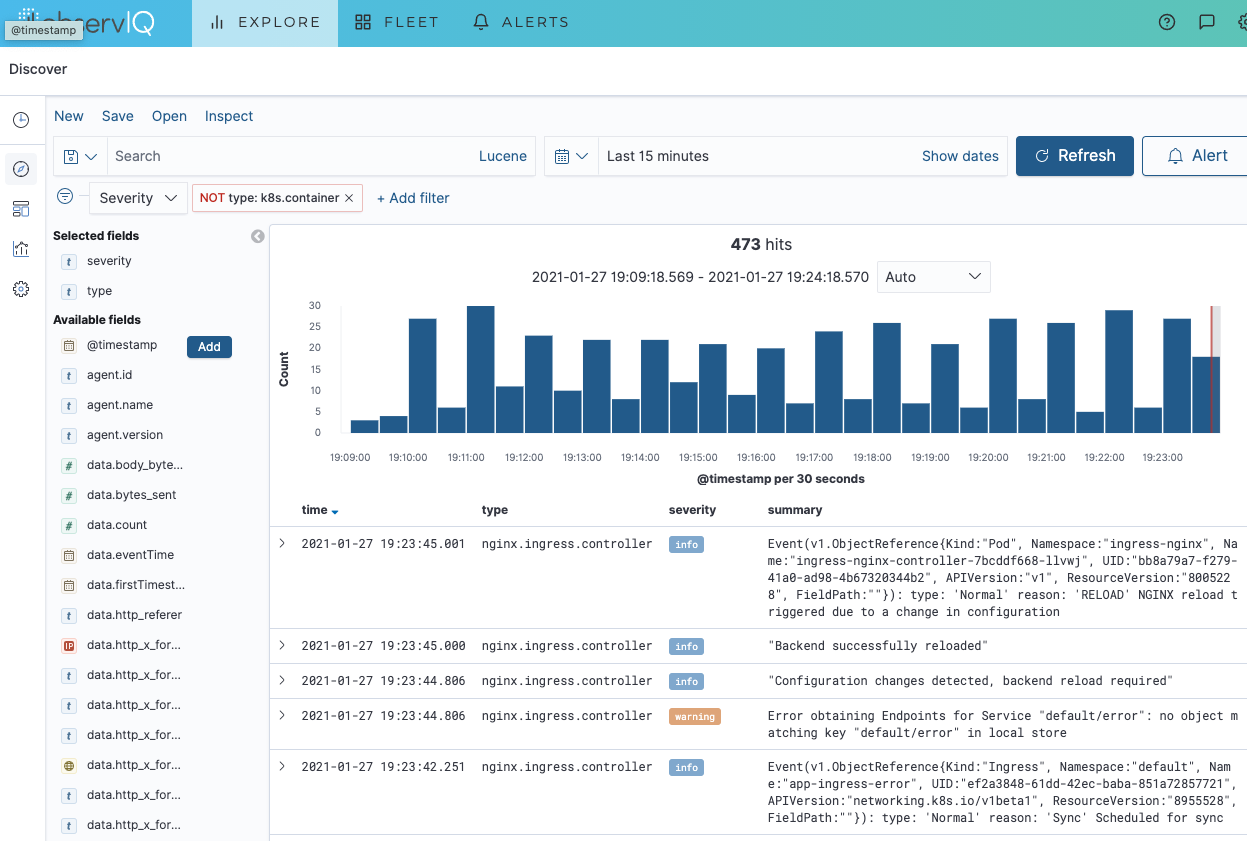Remove the NOT type: k8s.container filter
The image size is (1247, 841).
click(x=349, y=198)
